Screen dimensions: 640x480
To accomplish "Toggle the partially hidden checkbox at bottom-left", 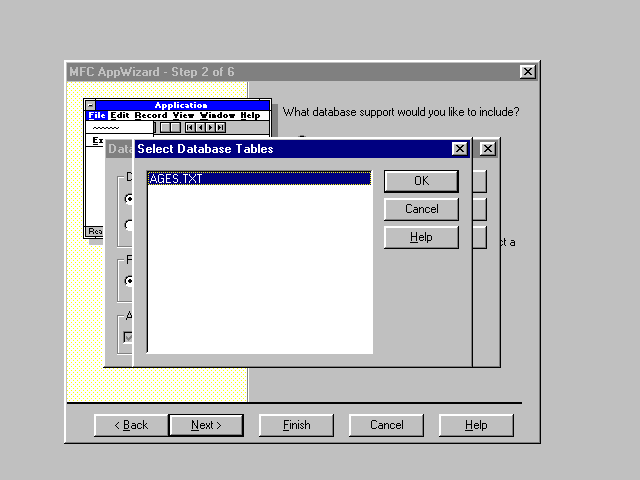I will pos(127,337).
